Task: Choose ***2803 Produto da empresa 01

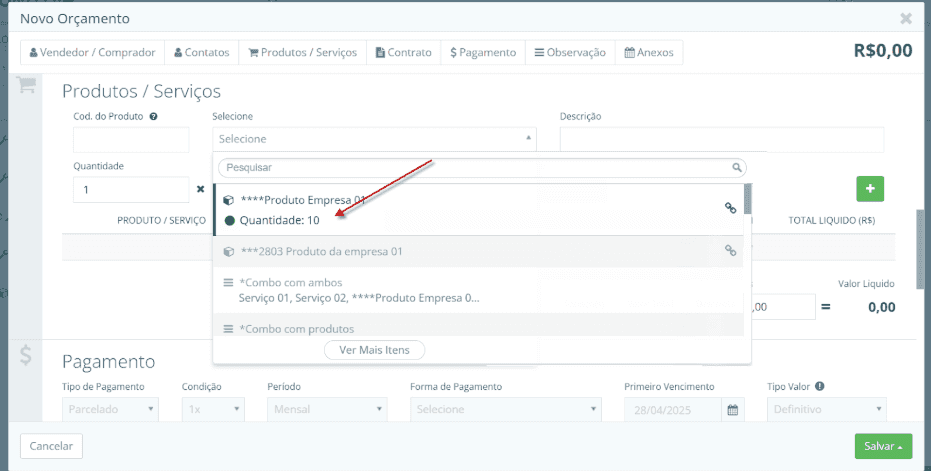Action: pos(479,251)
